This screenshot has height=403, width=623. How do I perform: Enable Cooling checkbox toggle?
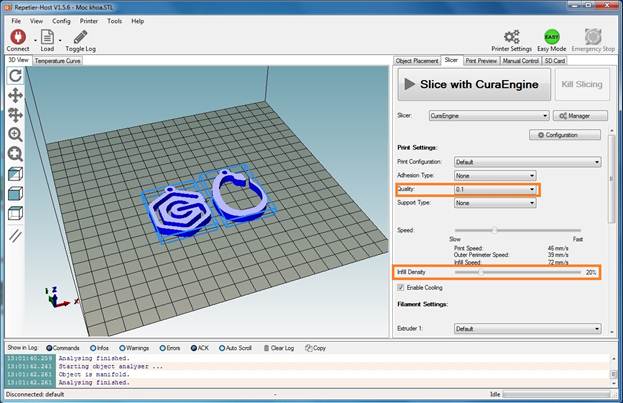pyautogui.click(x=402, y=287)
